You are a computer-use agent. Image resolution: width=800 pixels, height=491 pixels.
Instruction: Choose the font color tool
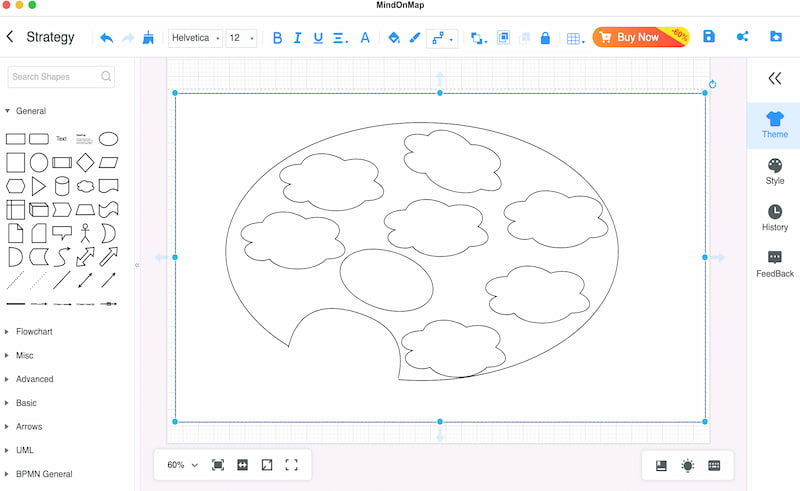[x=365, y=38]
